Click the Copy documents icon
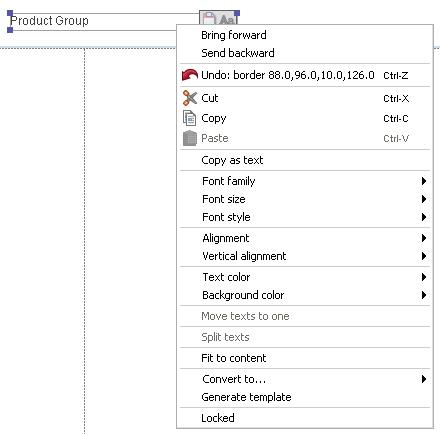Image resolution: width=440 pixels, height=434 pixels. (190, 118)
